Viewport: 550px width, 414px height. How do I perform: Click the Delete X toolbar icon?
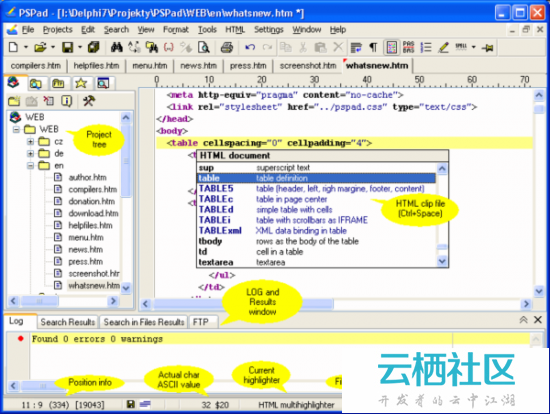(x=338, y=47)
